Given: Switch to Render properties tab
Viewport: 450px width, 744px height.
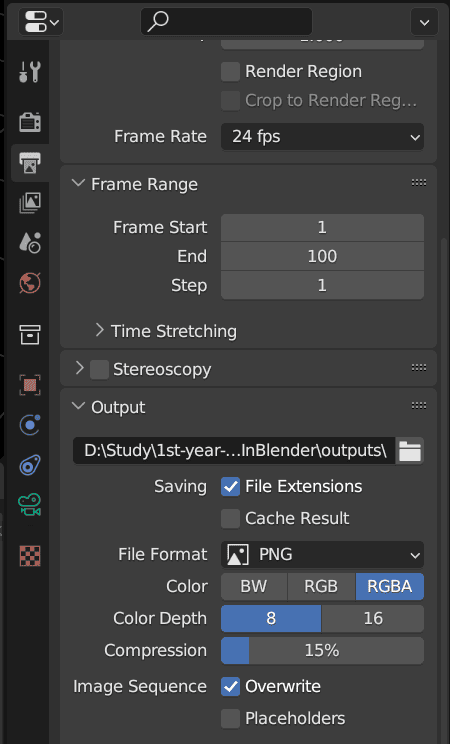Looking at the screenshot, I should click(30, 122).
